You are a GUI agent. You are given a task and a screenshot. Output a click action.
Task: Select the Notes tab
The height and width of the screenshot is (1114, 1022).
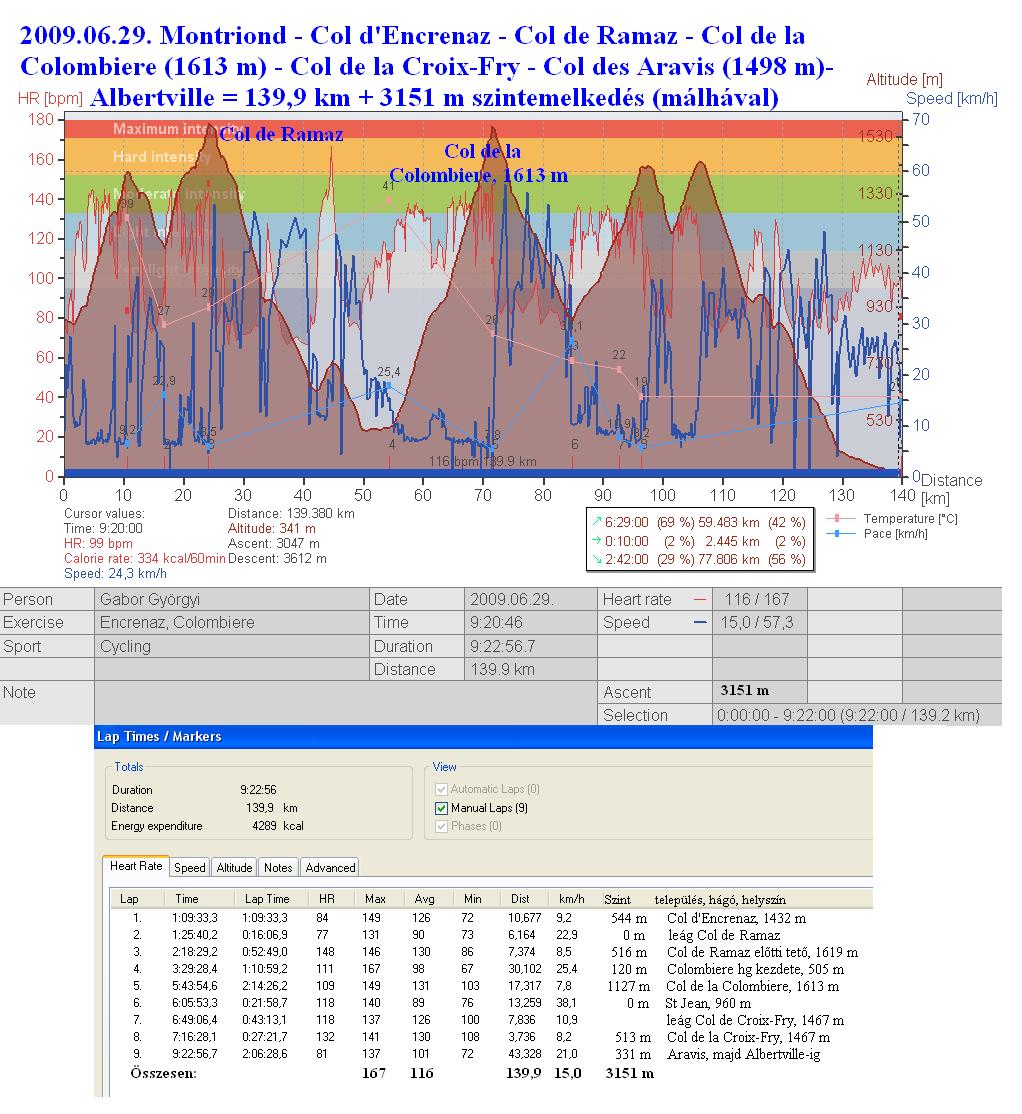(278, 868)
